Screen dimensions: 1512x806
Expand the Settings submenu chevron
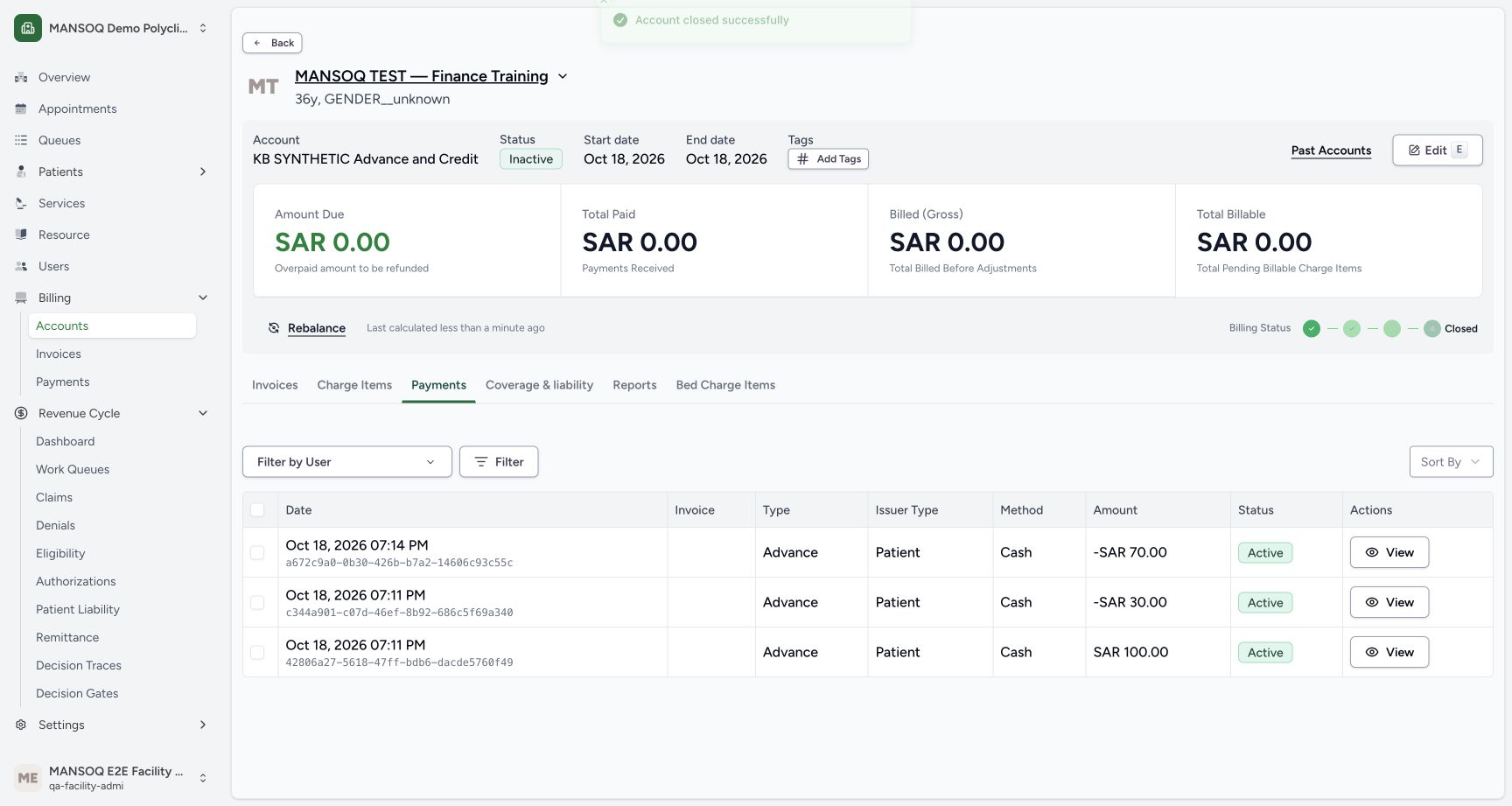pyautogui.click(x=203, y=725)
